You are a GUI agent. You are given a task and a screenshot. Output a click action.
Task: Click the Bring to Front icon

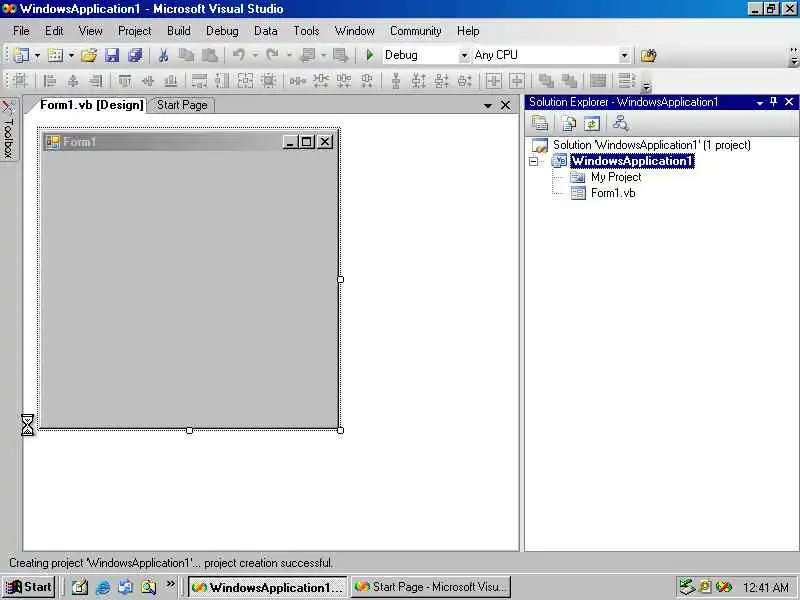click(x=546, y=81)
